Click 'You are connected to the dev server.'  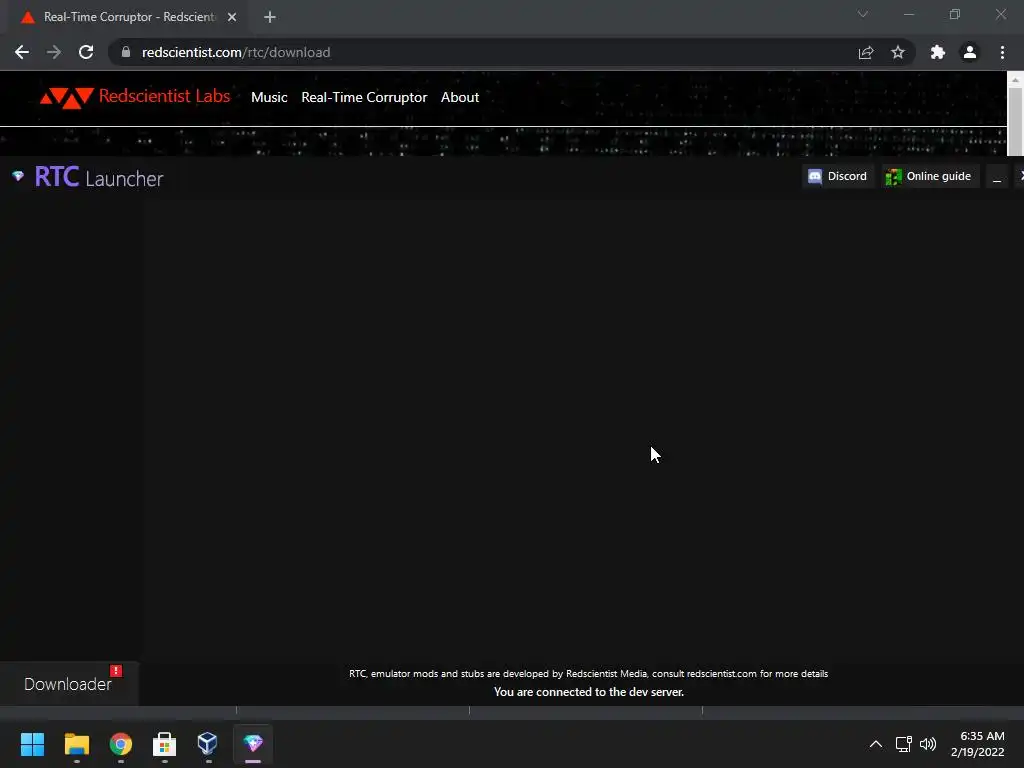(588, 692)
